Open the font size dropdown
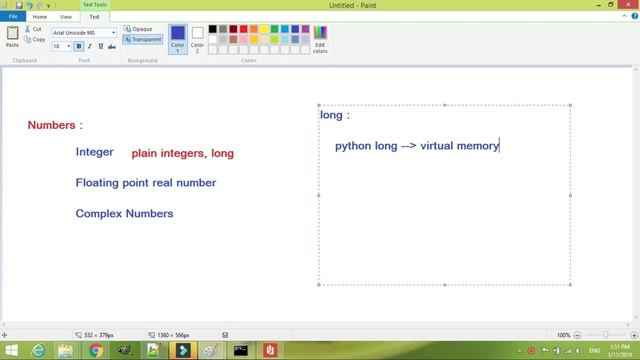Image resolution: width=640 pixels, height=360 pixels. click(68, 46)
